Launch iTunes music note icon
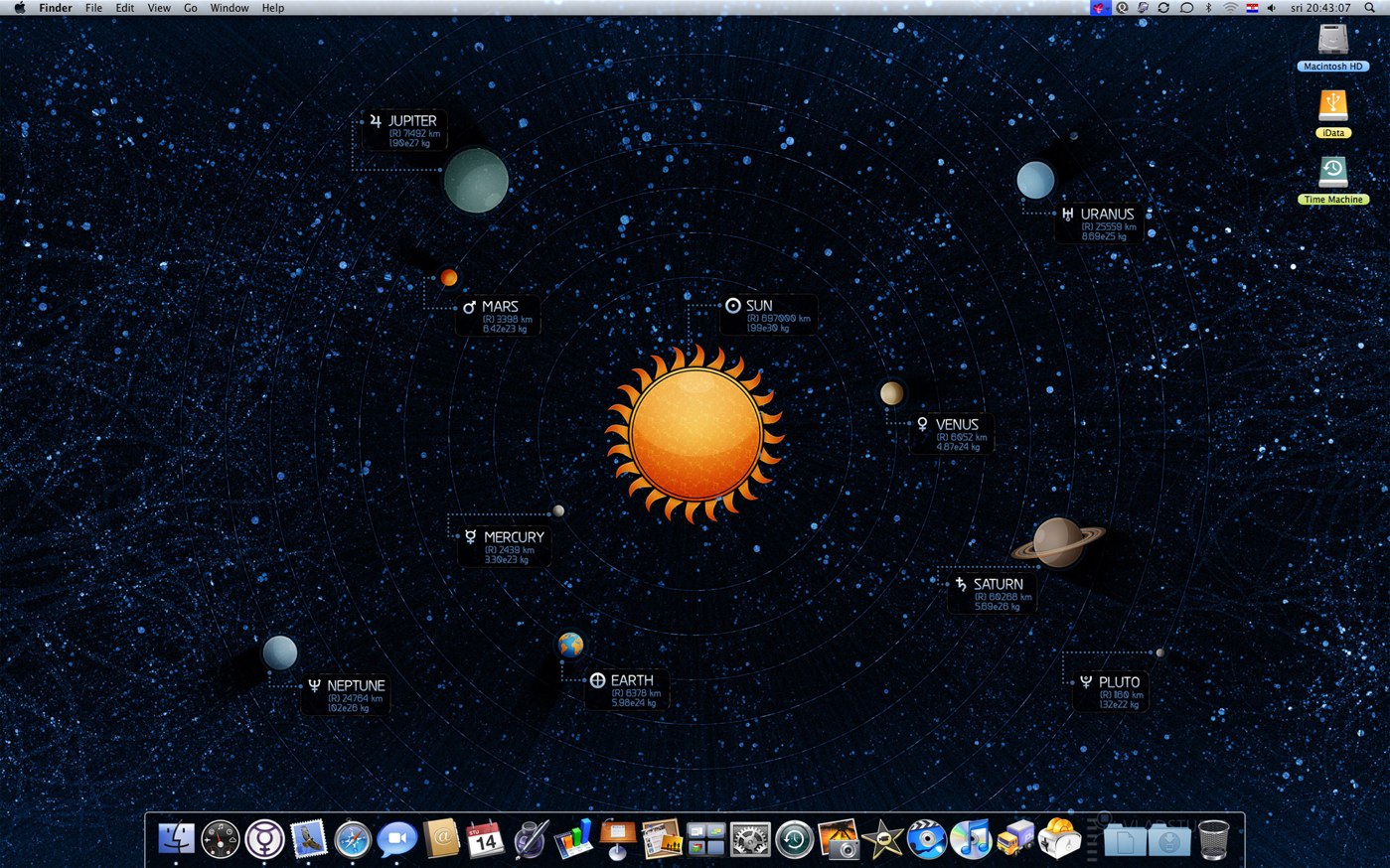The width and height of the screenshot is (1390, 868). tap(971, 839)
